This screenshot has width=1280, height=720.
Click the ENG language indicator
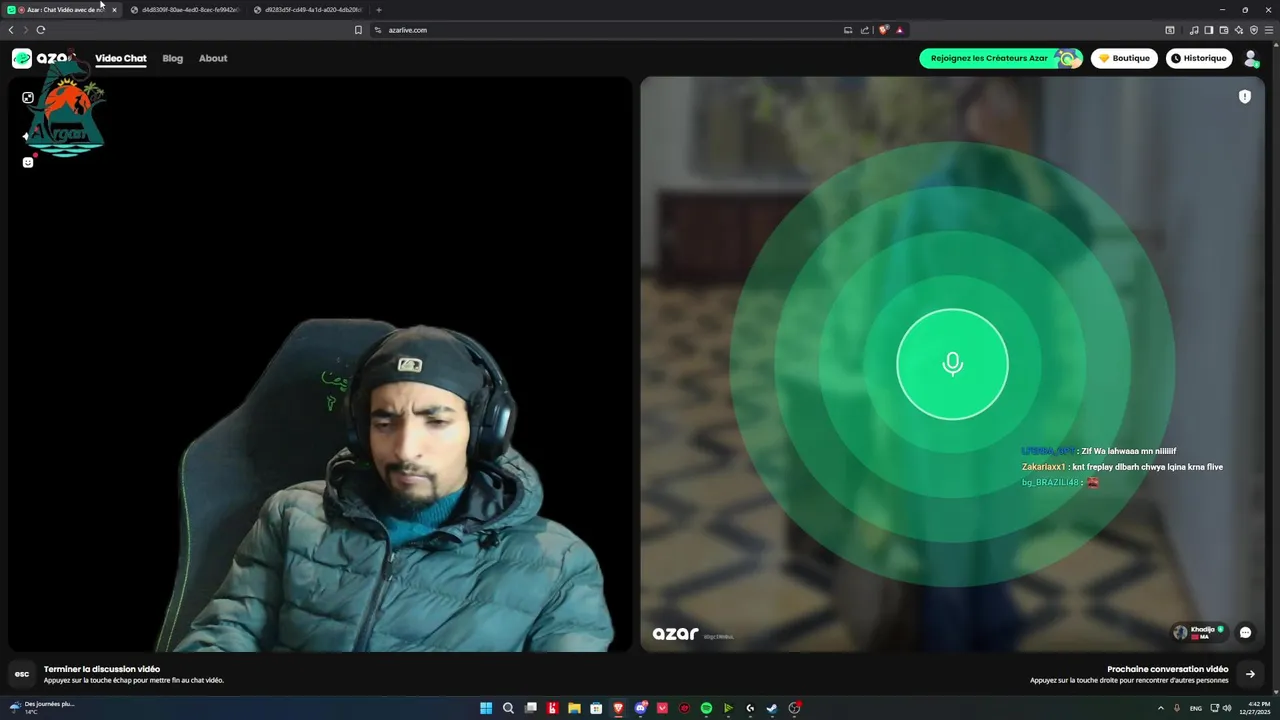click(1195, 708)
